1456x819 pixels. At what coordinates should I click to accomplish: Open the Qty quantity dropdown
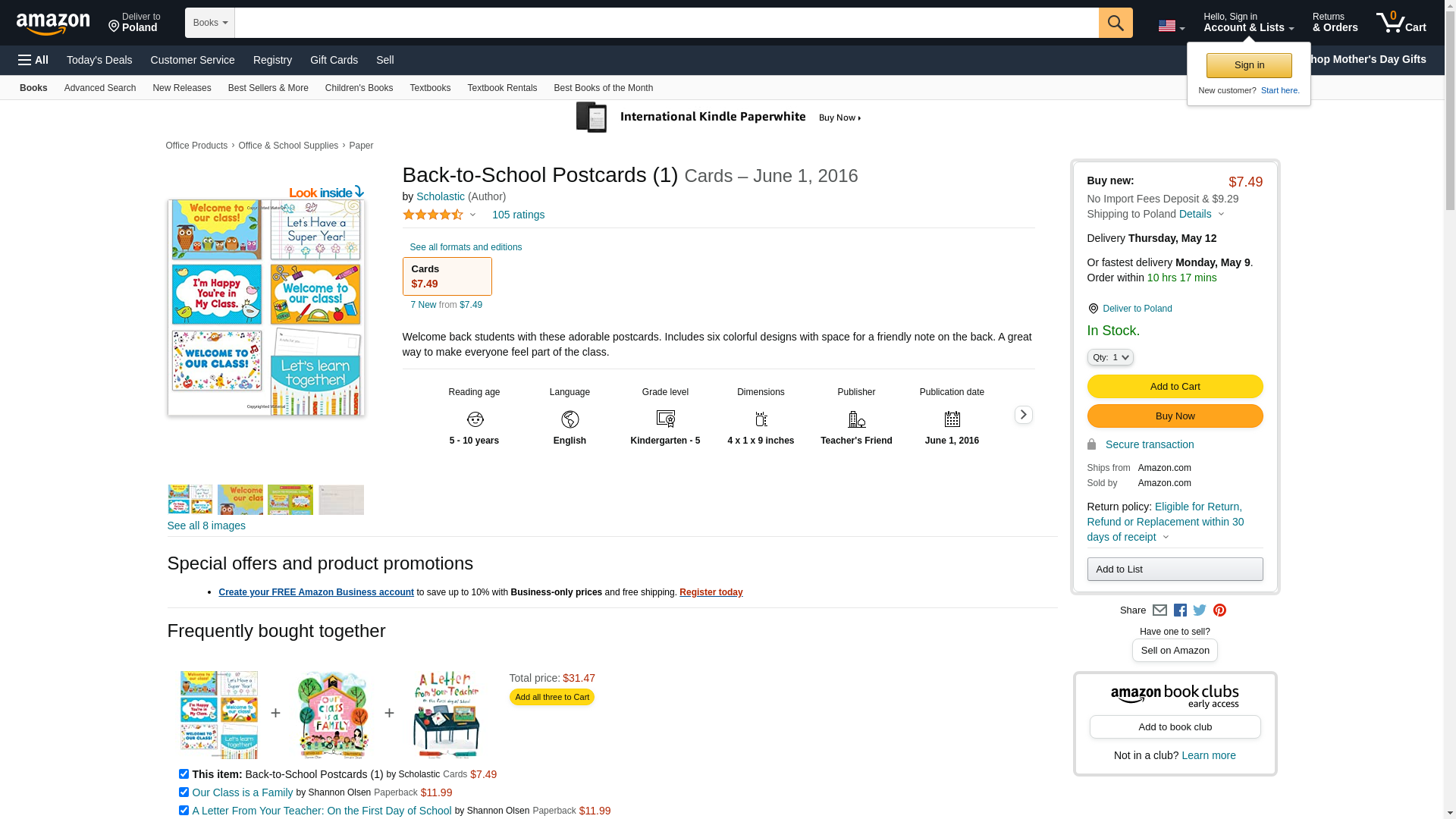point(1109,357)
